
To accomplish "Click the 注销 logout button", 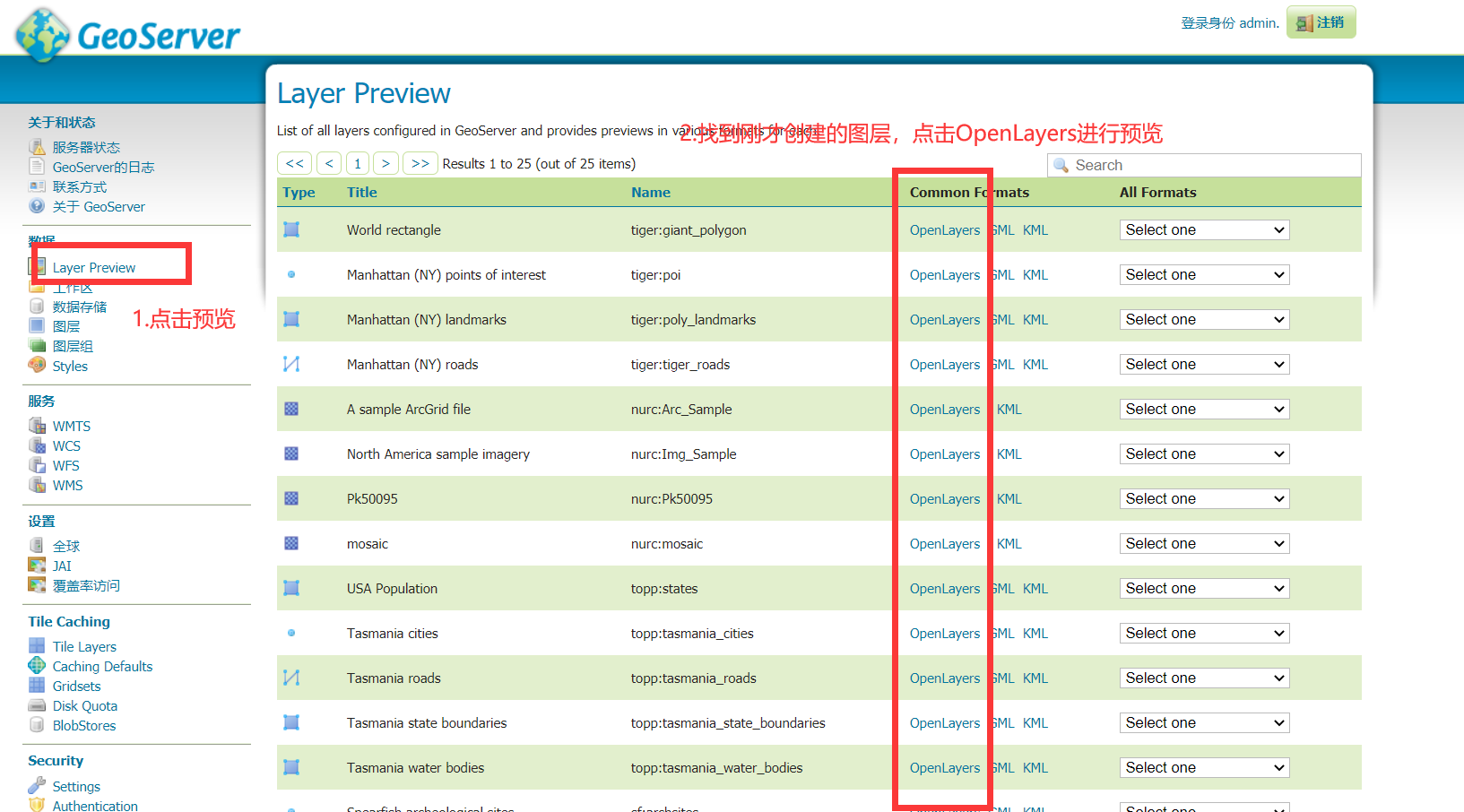I will (x=1321, y=22).
